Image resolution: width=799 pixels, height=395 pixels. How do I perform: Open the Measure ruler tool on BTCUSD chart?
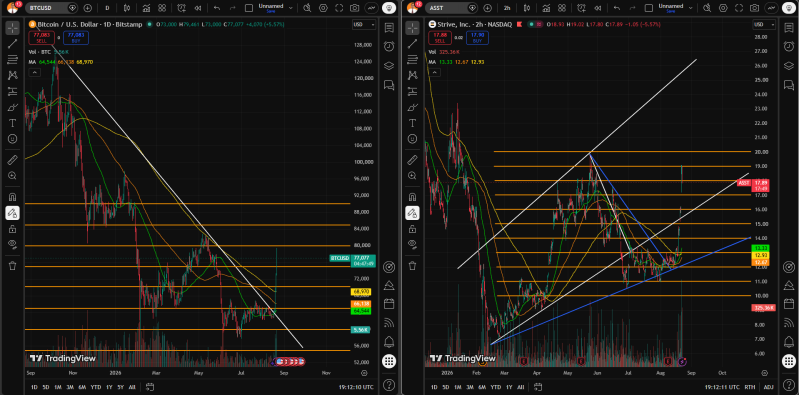(13, 161)
